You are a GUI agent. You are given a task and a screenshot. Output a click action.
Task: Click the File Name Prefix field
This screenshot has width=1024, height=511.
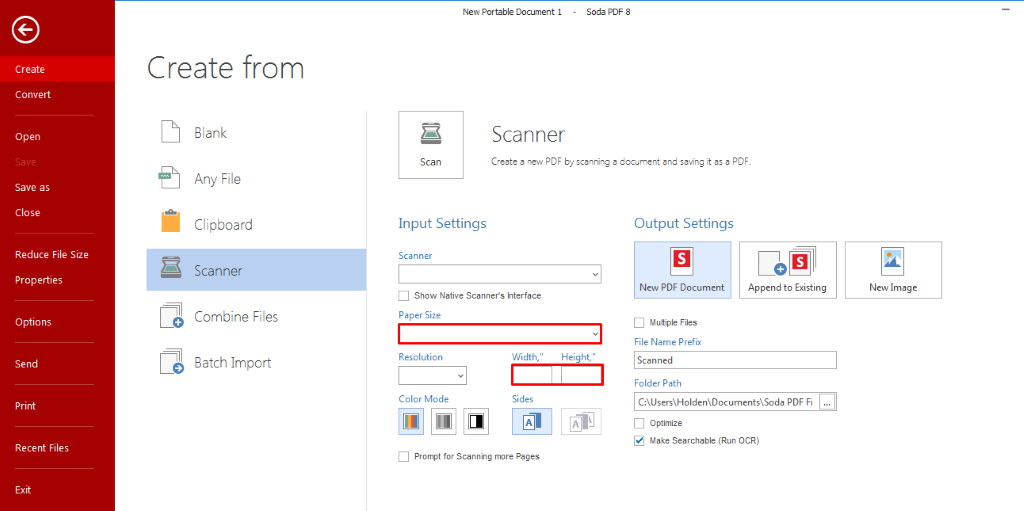click(x=735, y=360)
